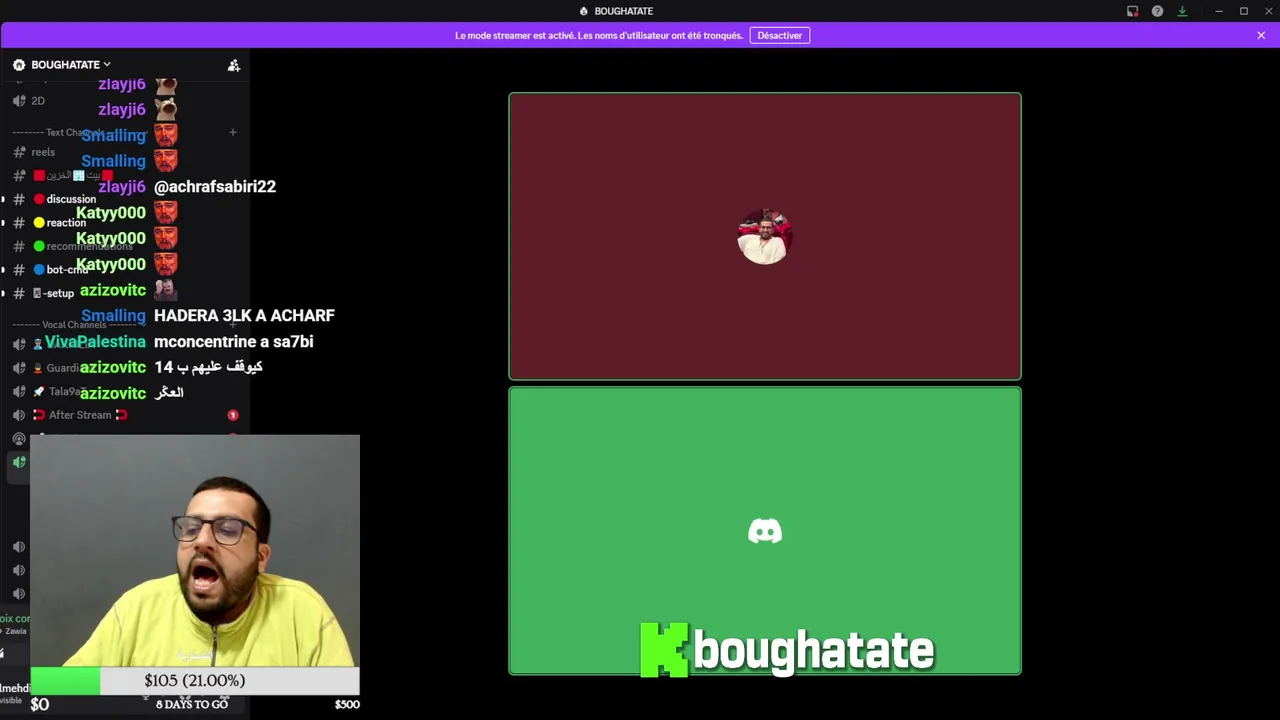The image size is (1280, 720).
Task: Minimize the Discord window
Action: click(1219, 11)
